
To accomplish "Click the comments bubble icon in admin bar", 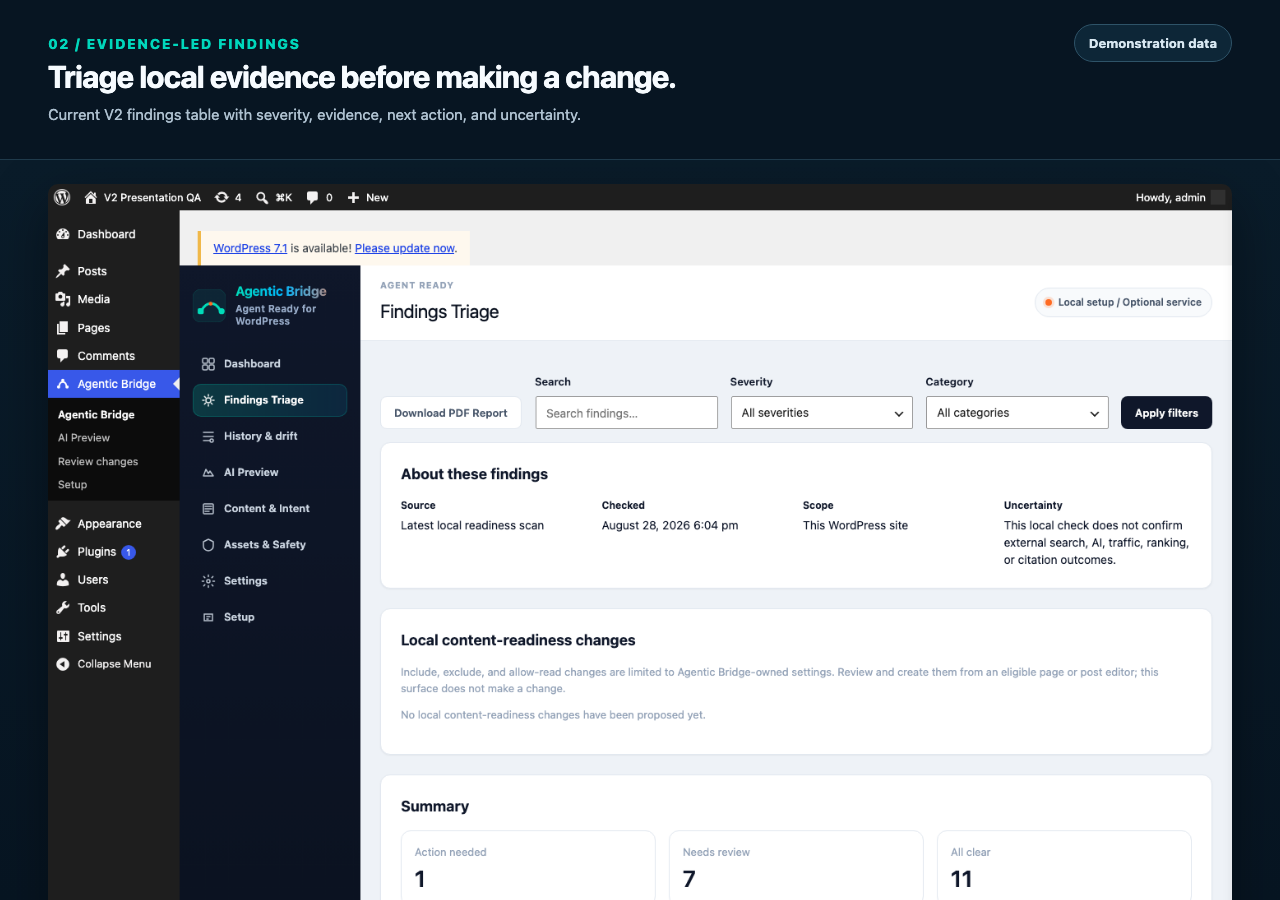I will pyautogui.click(x=313, y=197).
